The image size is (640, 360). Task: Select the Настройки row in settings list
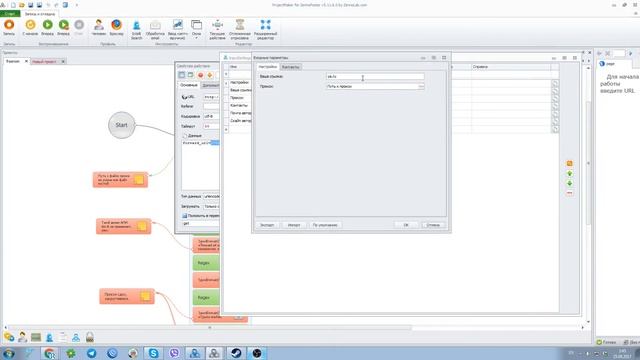[x=239, y=82]
